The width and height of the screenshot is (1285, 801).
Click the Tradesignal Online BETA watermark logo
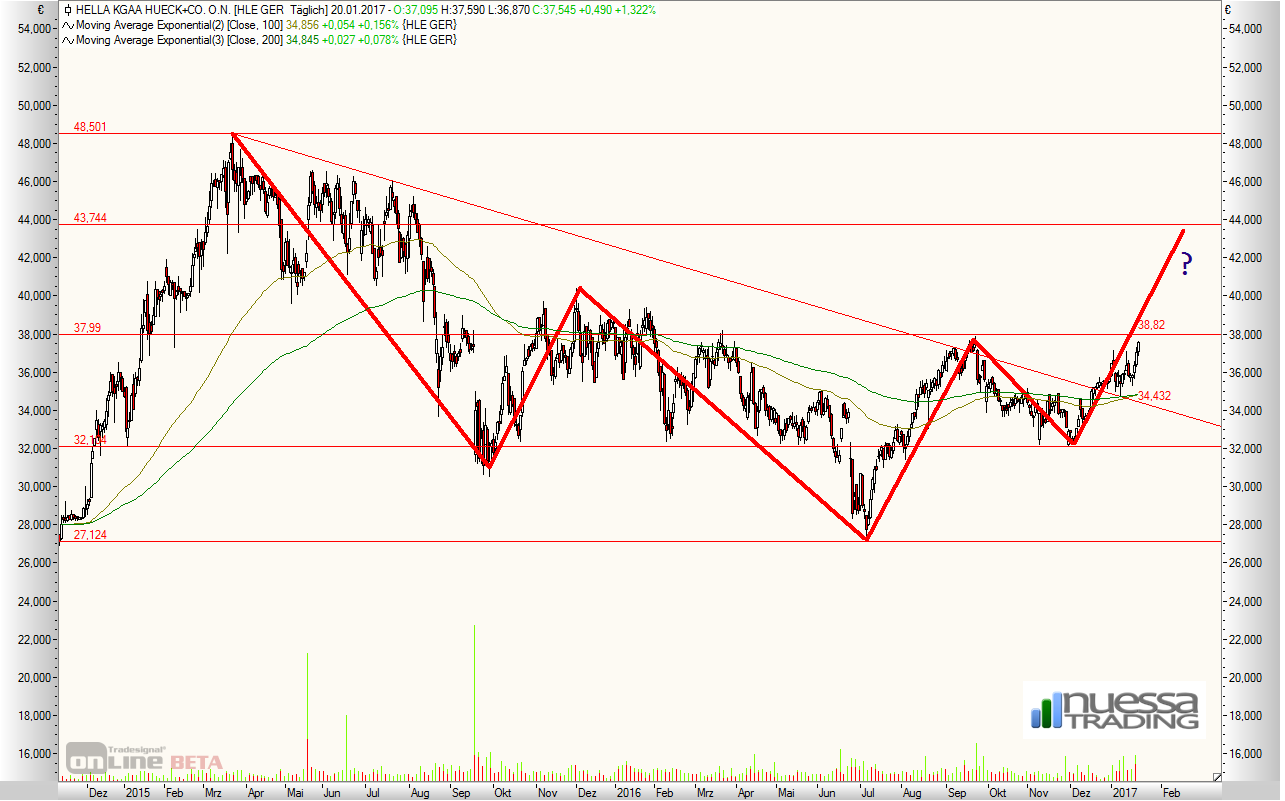click(145, 760)
